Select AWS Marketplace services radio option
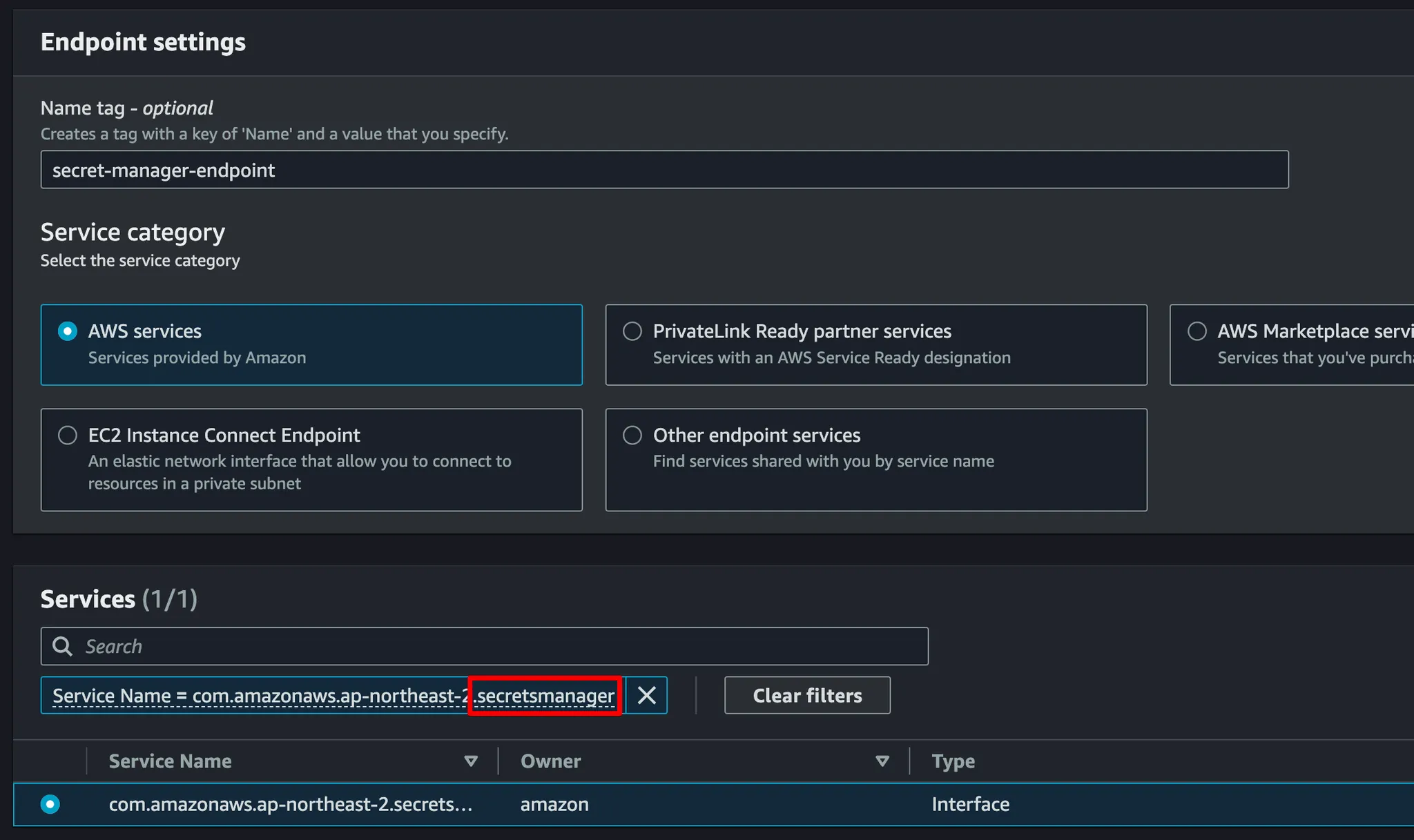Screen dimensions: 1414x840 [x=1197, y=331]
